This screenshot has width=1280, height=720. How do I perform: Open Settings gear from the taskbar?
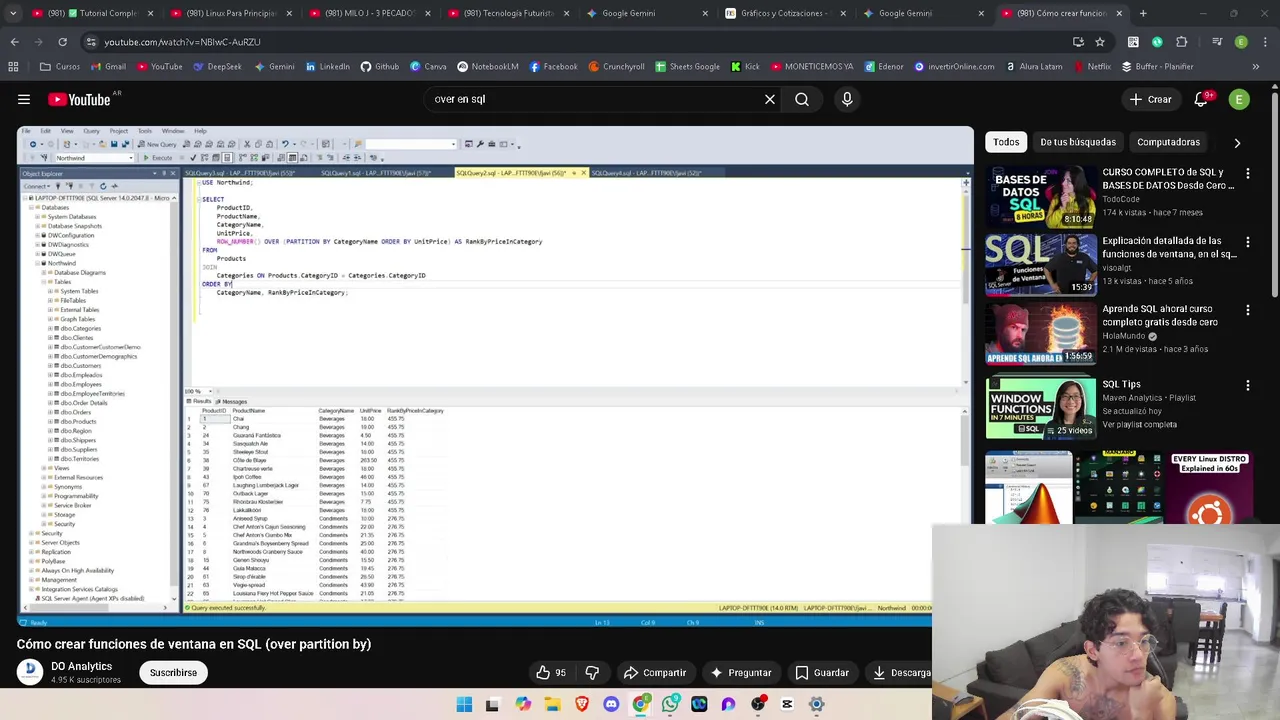[817, 705]
